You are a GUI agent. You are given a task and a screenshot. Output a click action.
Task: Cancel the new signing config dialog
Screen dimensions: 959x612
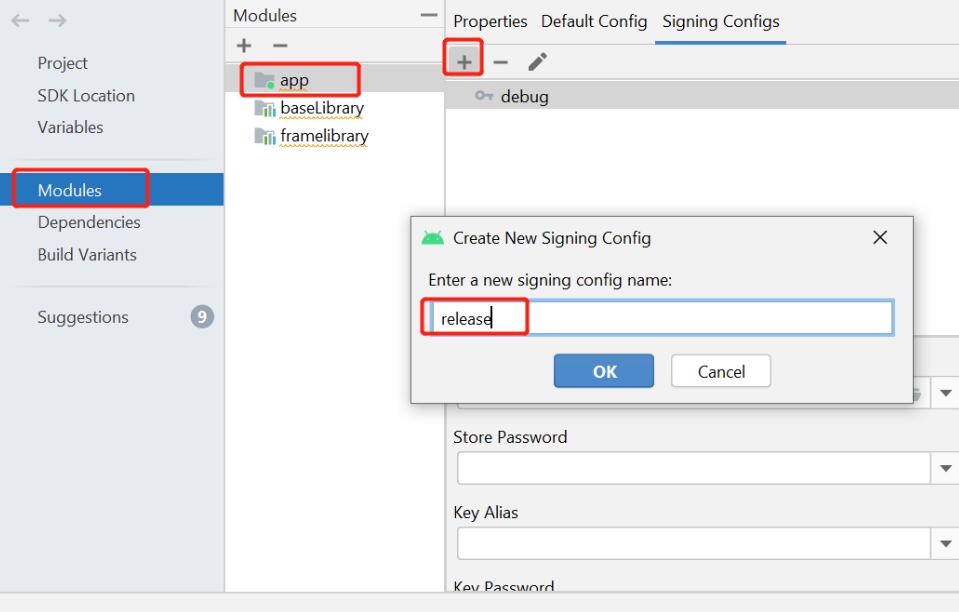click(x=721, y=371)
